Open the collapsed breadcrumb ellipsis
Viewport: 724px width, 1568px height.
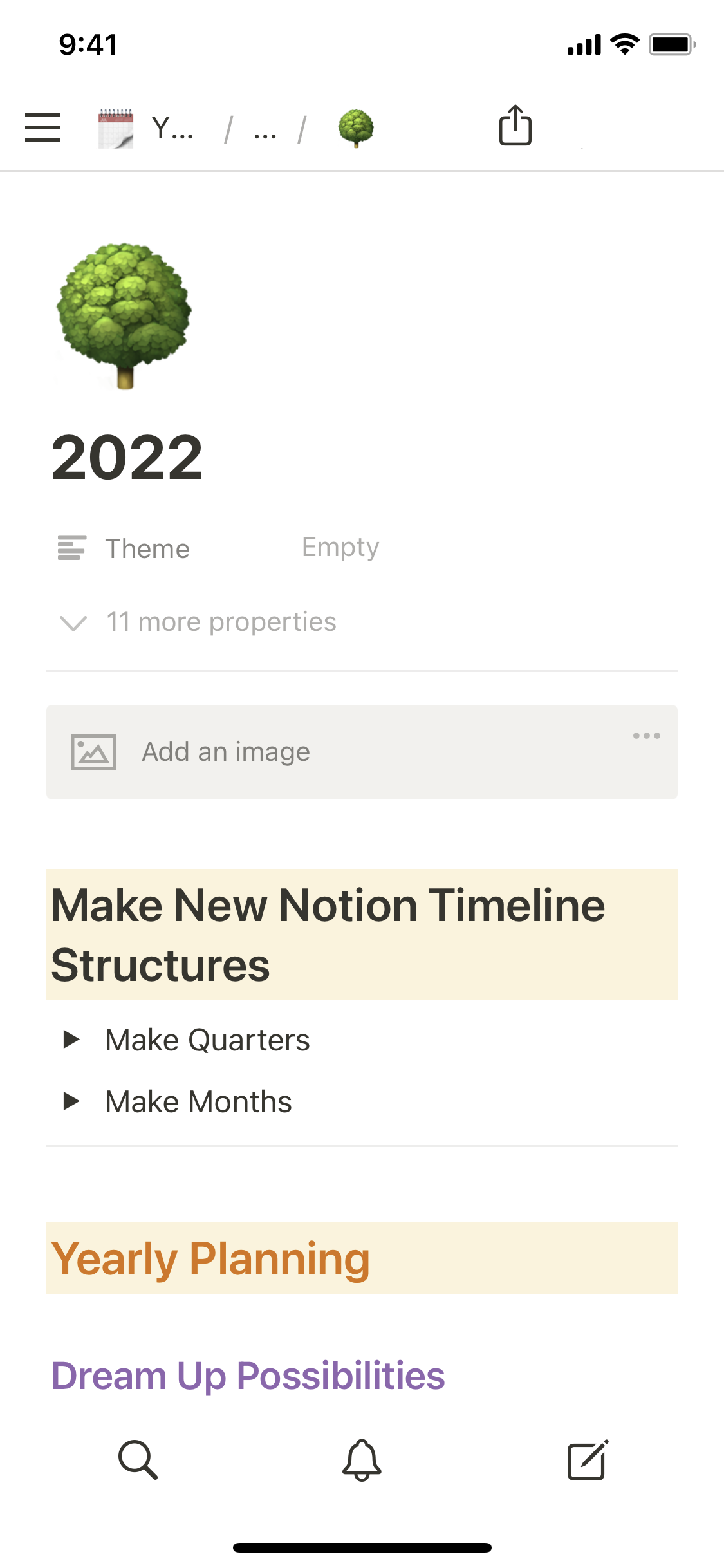265,129
